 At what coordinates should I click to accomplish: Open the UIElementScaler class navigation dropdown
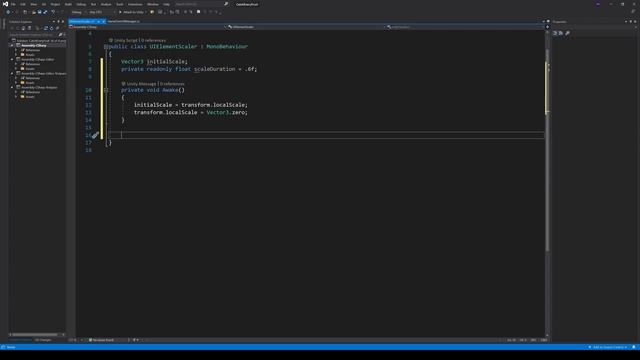[306, 27]
